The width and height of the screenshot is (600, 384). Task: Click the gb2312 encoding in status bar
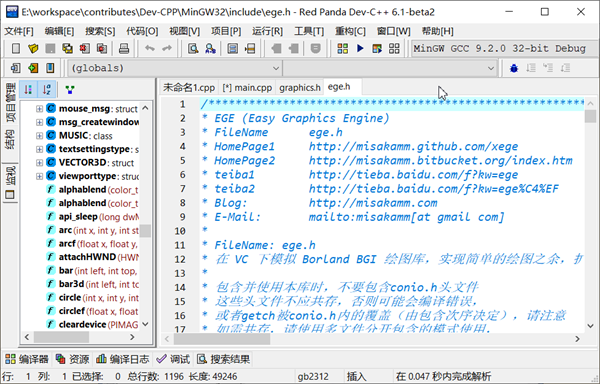tap(313, 376)
